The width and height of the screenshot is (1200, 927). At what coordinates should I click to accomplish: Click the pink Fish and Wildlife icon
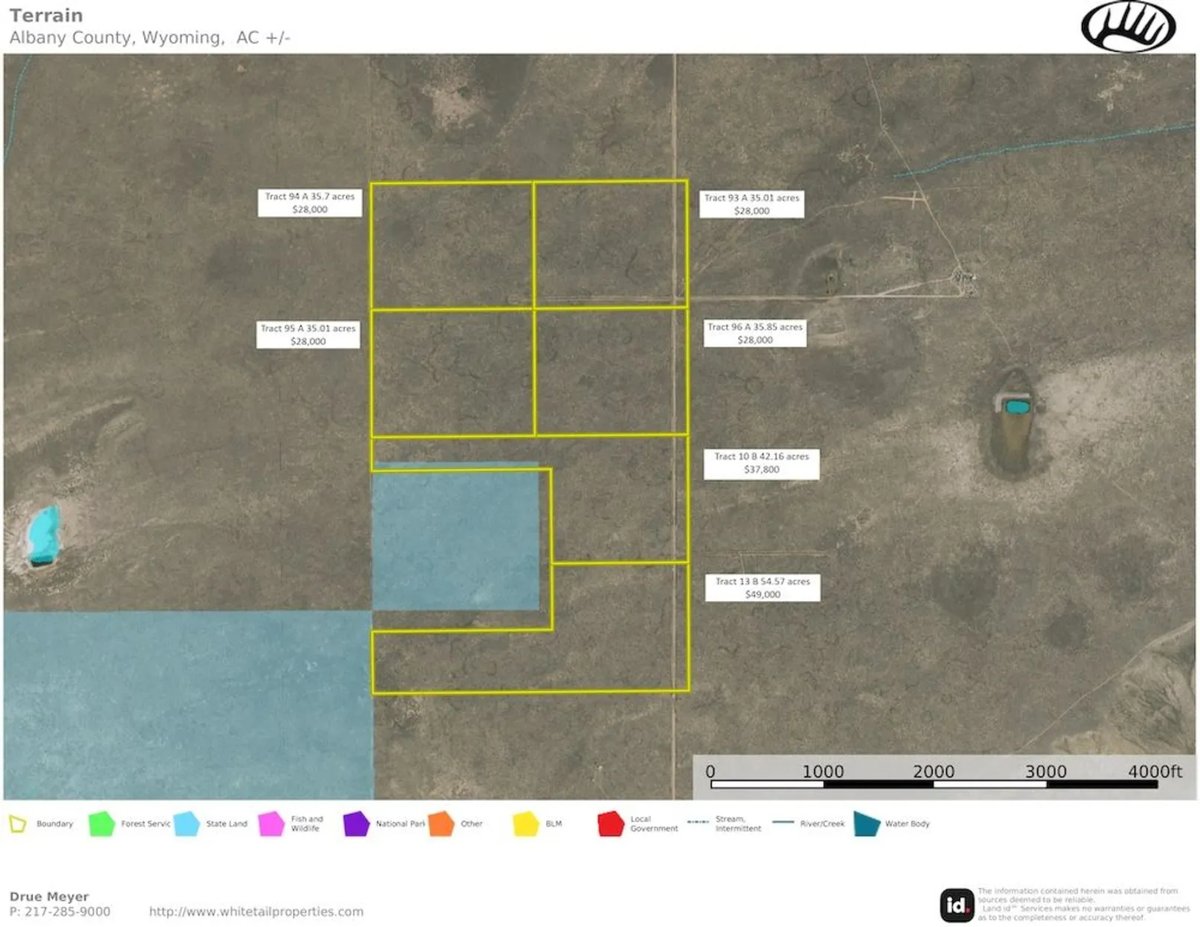point(271,824)
